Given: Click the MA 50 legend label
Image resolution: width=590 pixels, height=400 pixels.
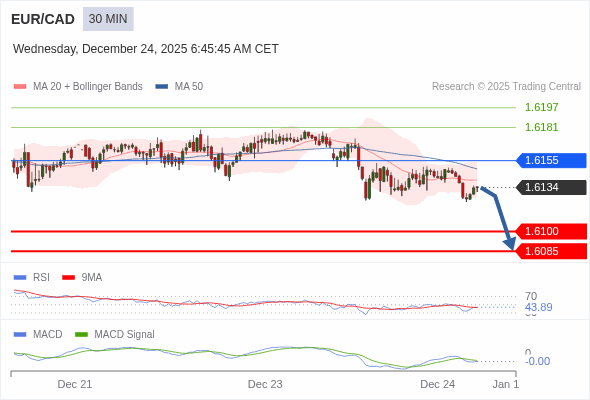Looking at the screenshot, I should (x=189, y=87).
